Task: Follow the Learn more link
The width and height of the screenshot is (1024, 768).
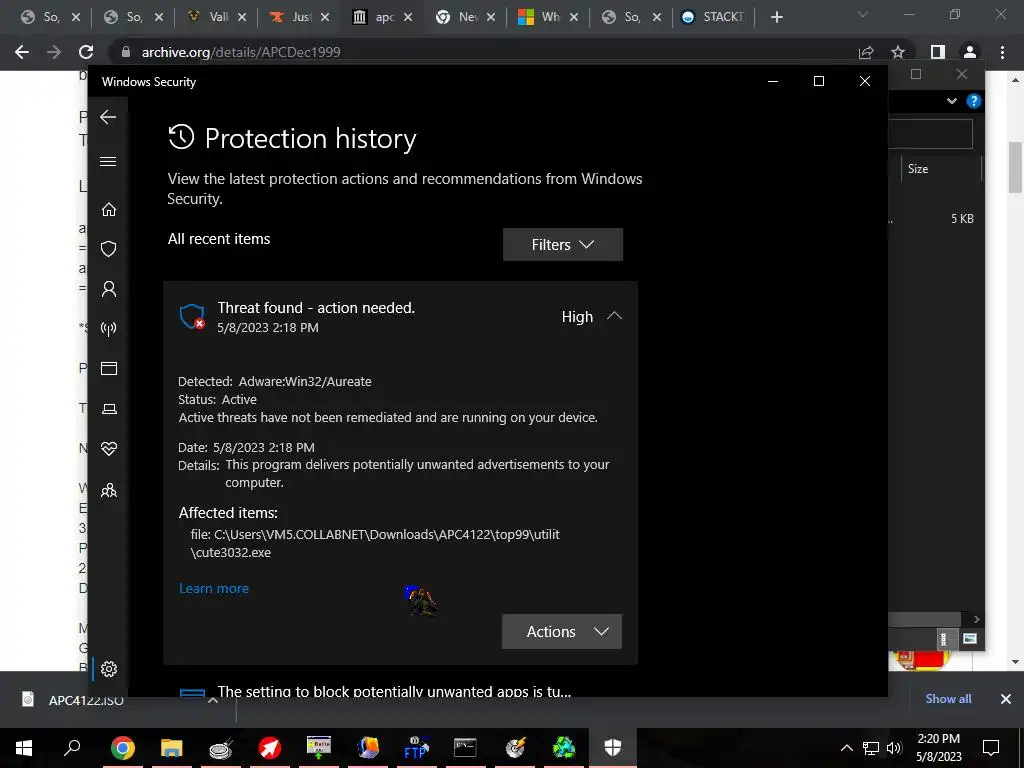Action: click(x=214, y=588)
